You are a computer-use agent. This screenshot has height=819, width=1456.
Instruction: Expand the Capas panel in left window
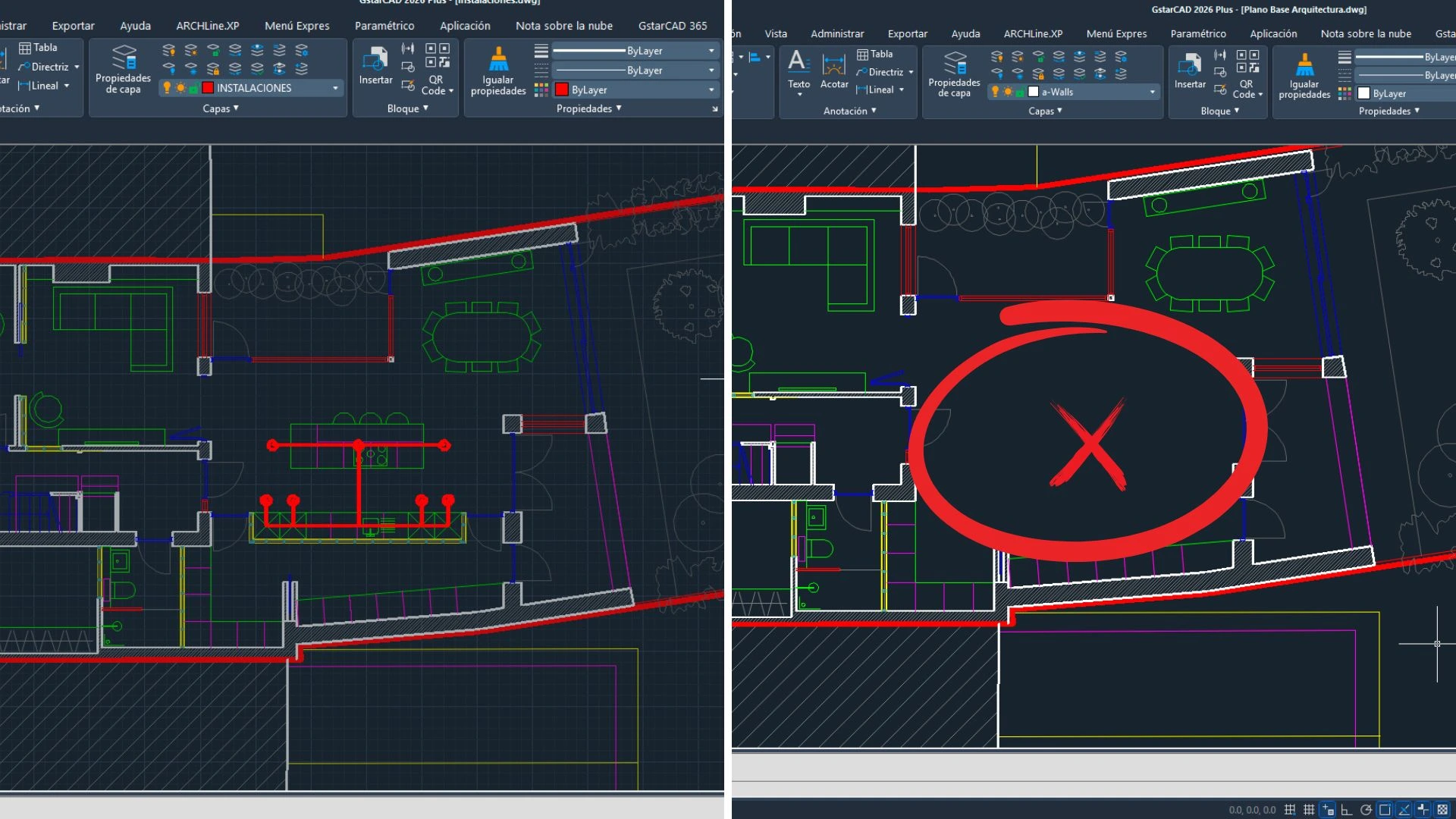pyautogui.click(x=220, y=108)
